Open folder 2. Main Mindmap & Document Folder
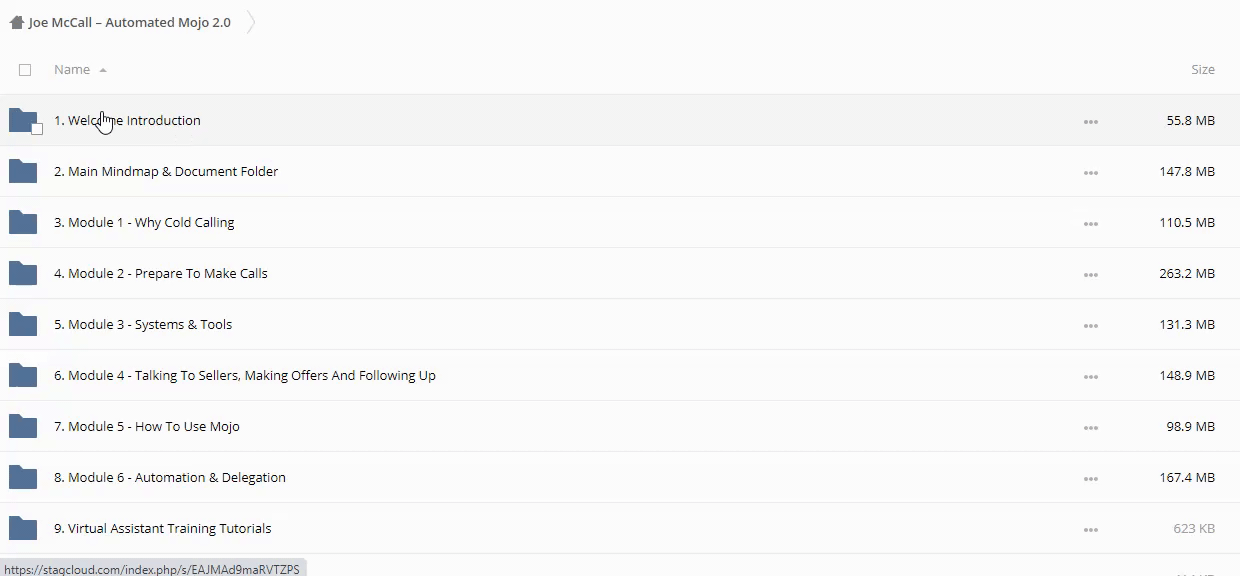The width and height of the screenshot is (1240, 576). 166,171
